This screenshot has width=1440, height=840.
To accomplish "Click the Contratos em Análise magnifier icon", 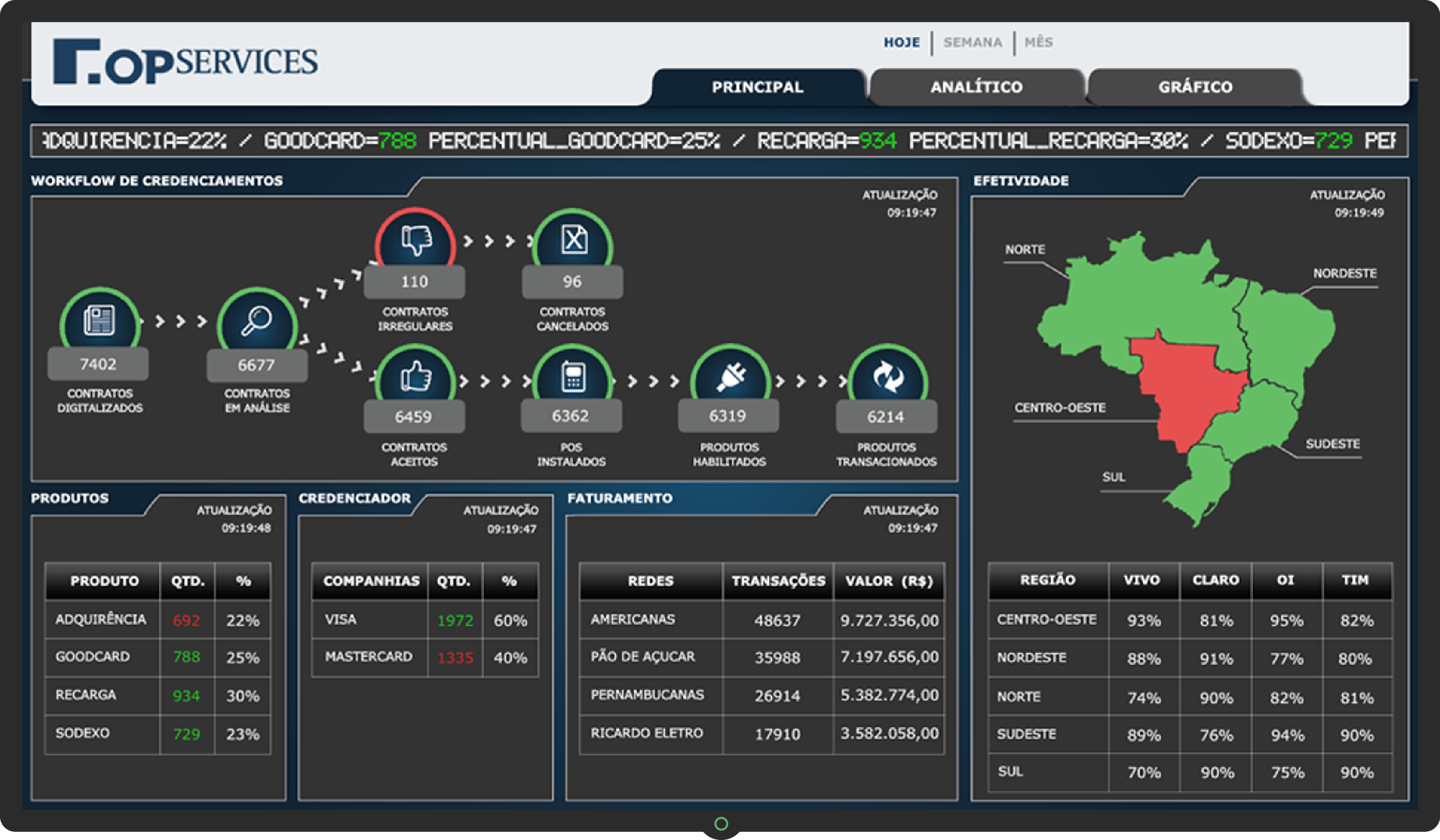I will tap(256, 321).
